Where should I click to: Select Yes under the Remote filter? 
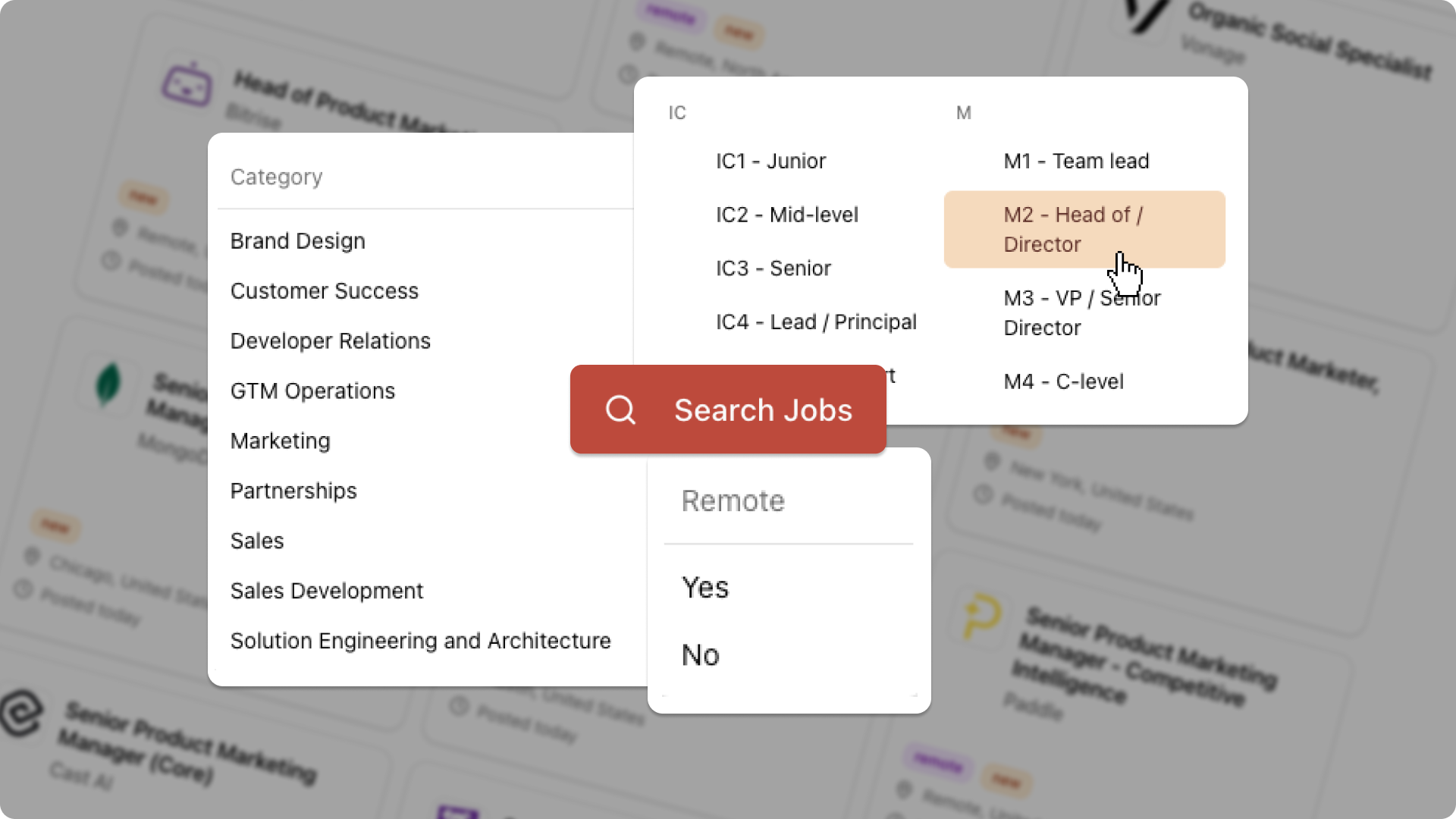coord(704,587)
